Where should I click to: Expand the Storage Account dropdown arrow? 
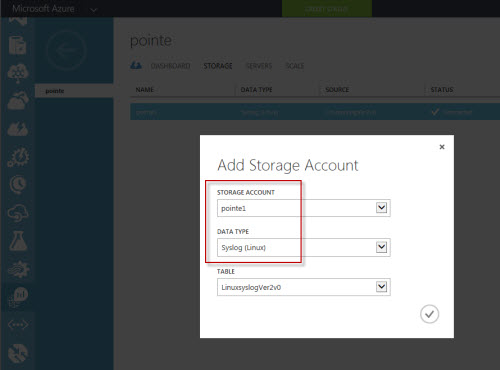point(381,208)
